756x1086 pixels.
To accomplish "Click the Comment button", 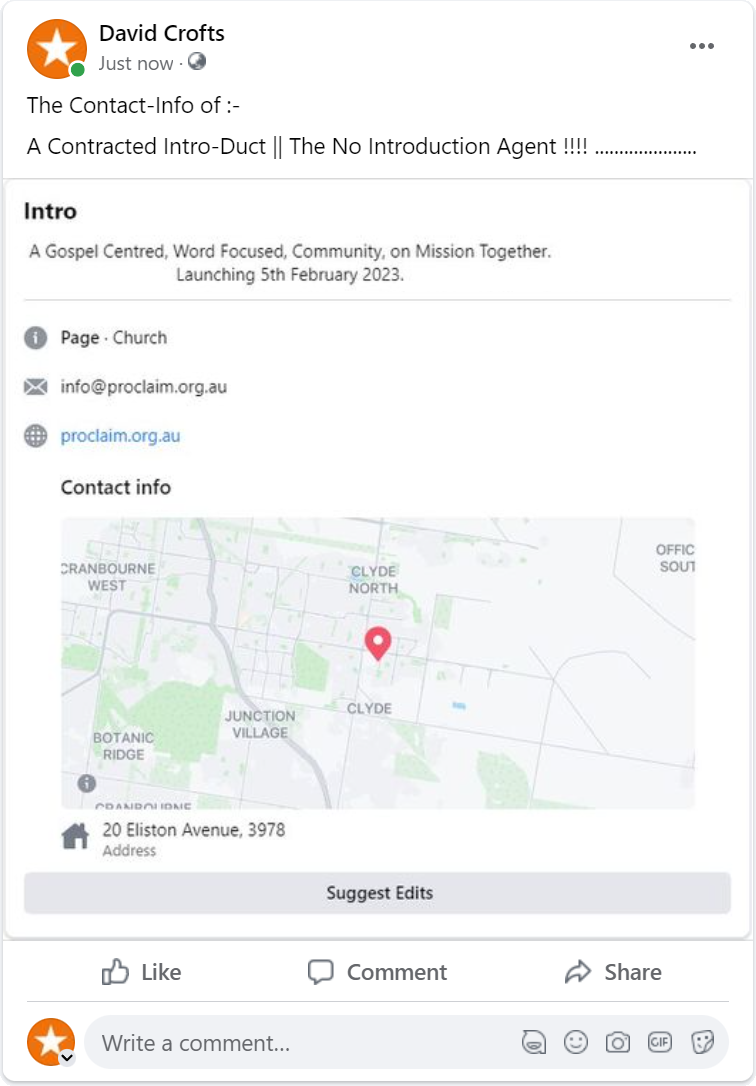I will tap(378, 972).
